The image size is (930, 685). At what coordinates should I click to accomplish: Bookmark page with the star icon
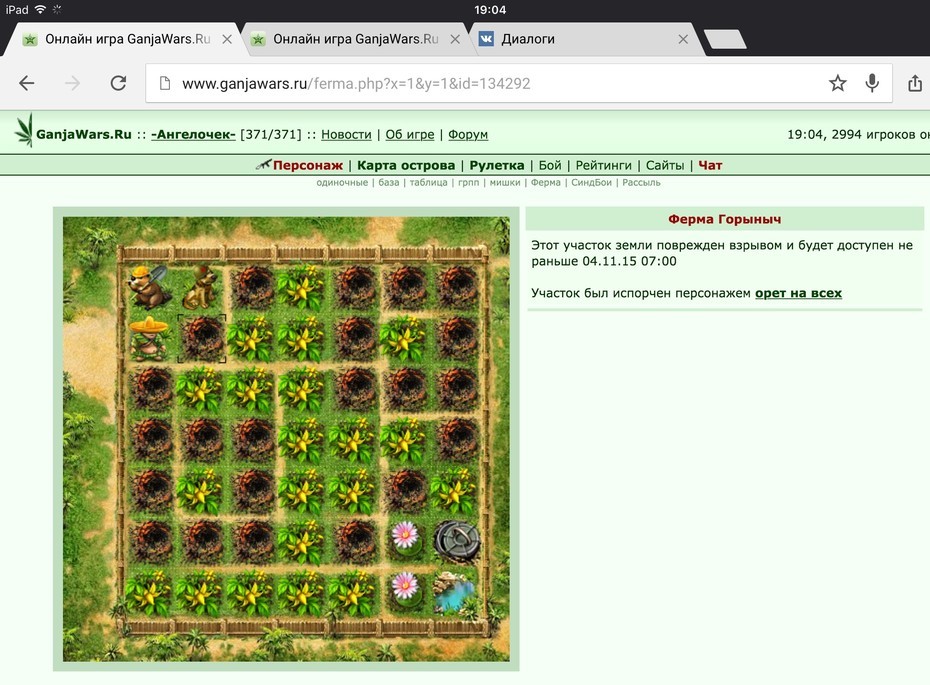(x=837, y=83)
